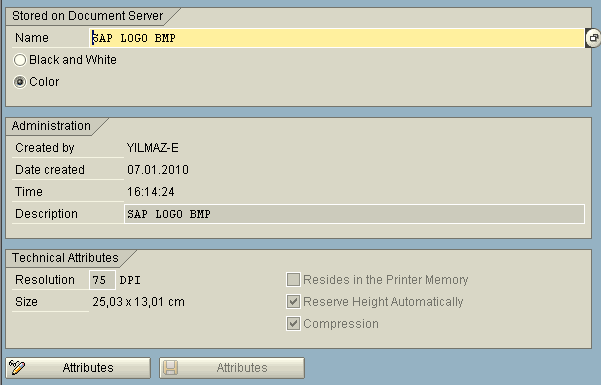This screenshot has height=385, width=601.
Task: Toggle Resides in the Printer Memory checkbox
Action: pyautogui.click(x=293, y=280)
